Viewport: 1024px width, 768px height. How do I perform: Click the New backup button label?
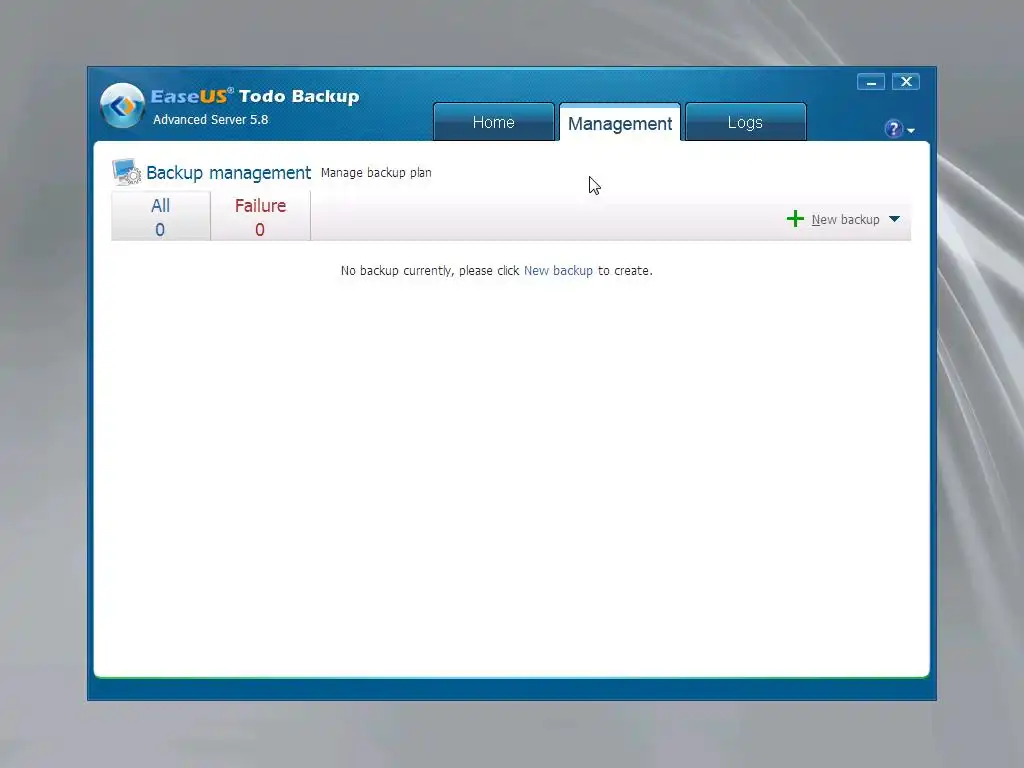pos(845,219)
